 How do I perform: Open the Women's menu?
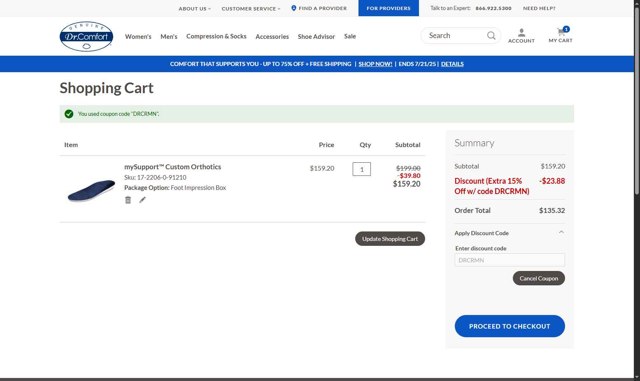pos(138,36)
